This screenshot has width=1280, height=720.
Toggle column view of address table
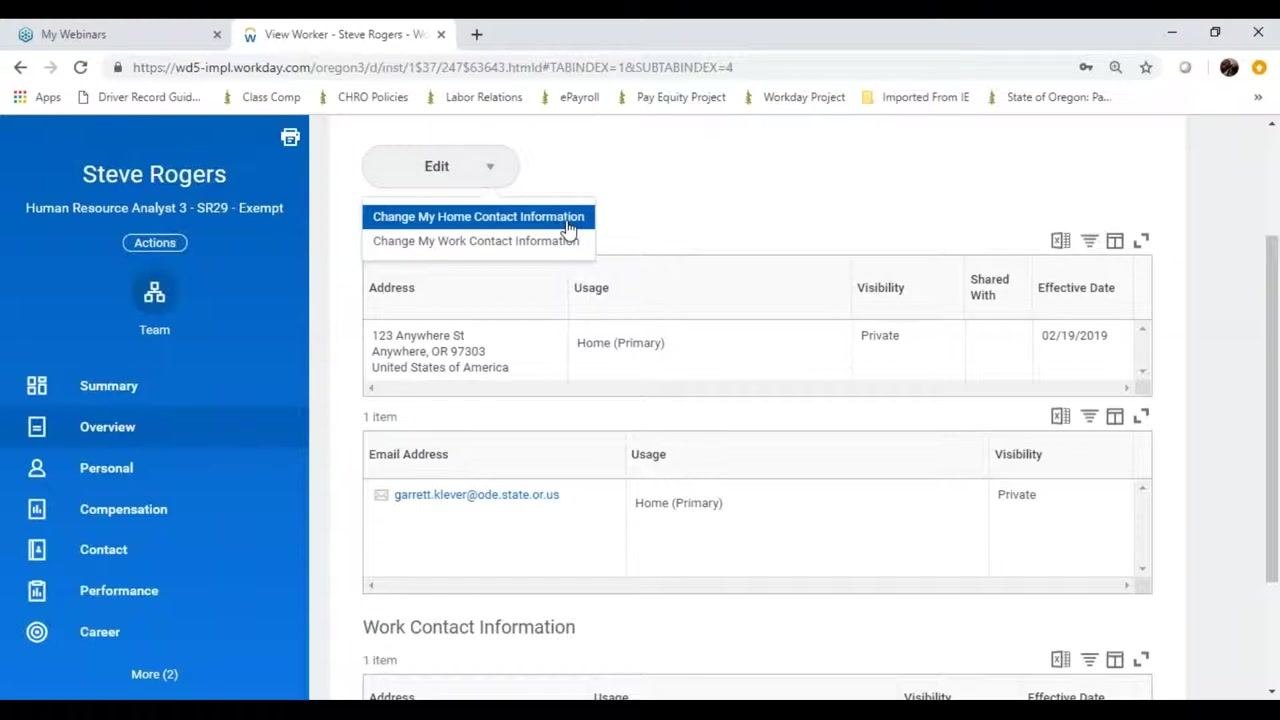coord(1115,241)
